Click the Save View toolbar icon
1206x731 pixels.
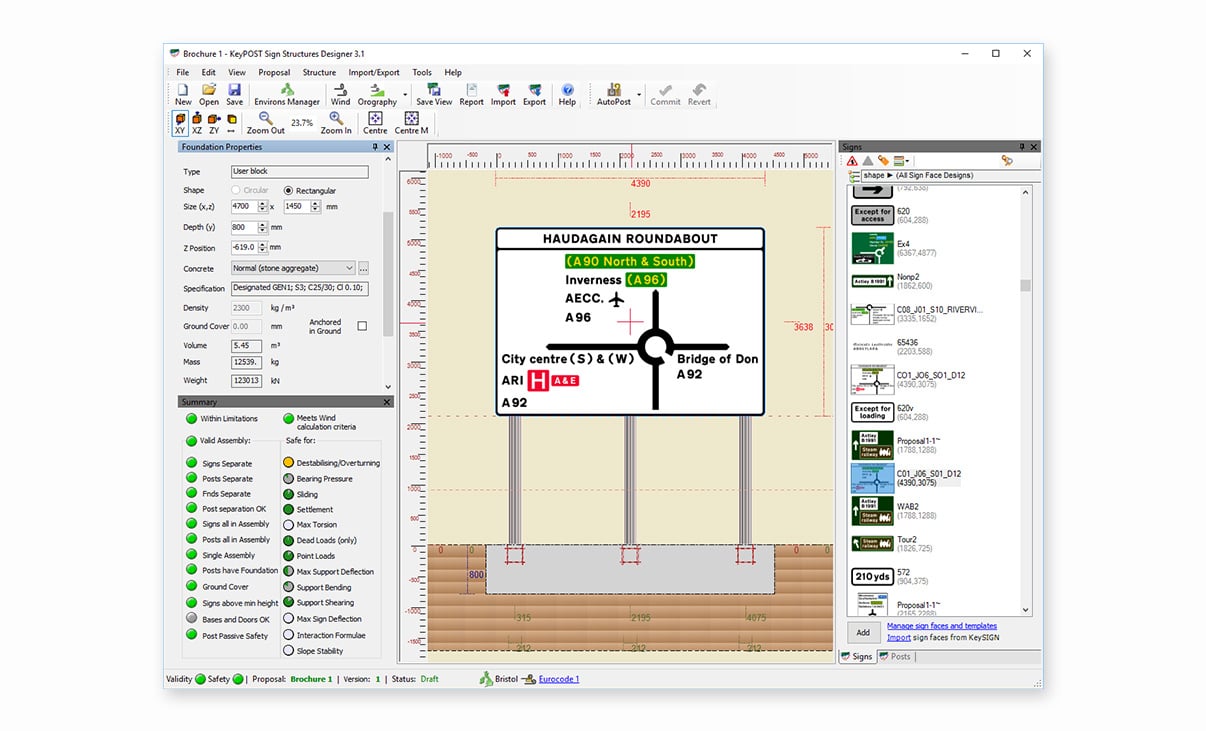coord(434,94)
